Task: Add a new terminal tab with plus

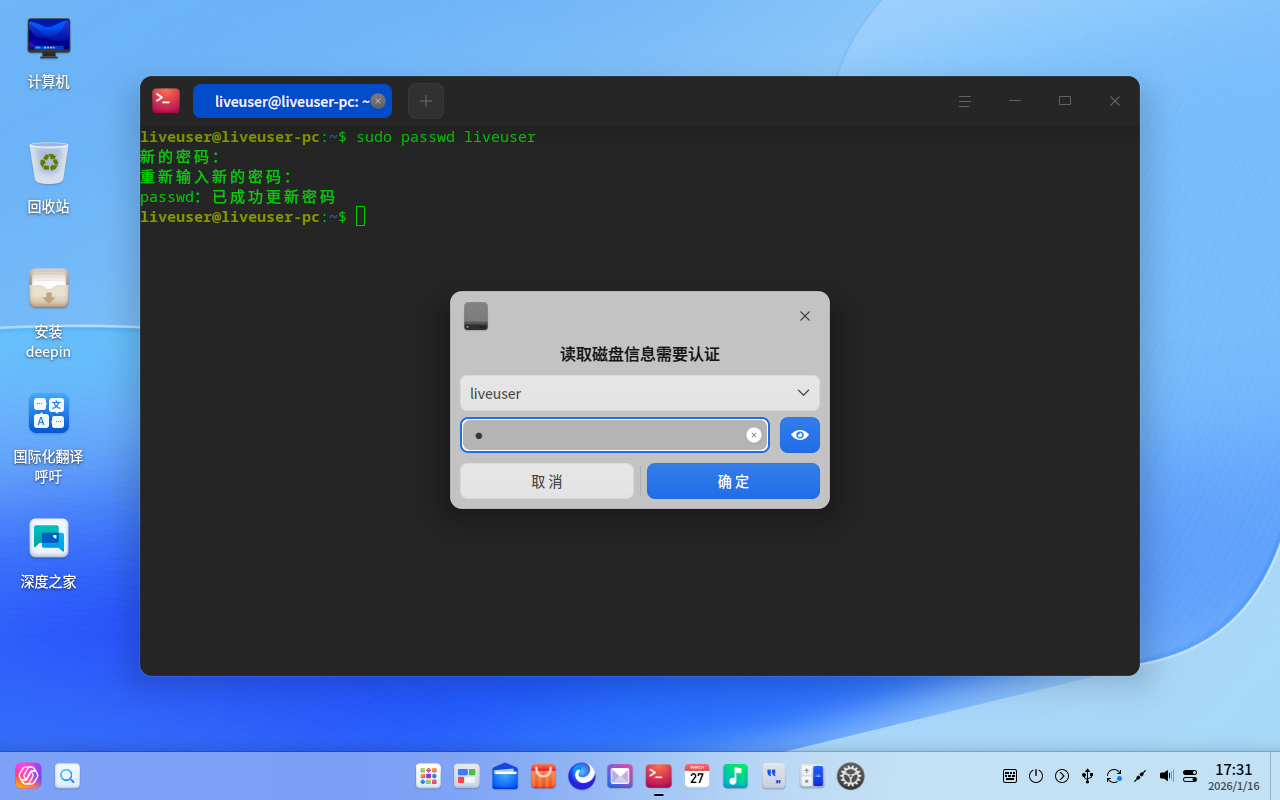Action: click(x=426, y=101)
